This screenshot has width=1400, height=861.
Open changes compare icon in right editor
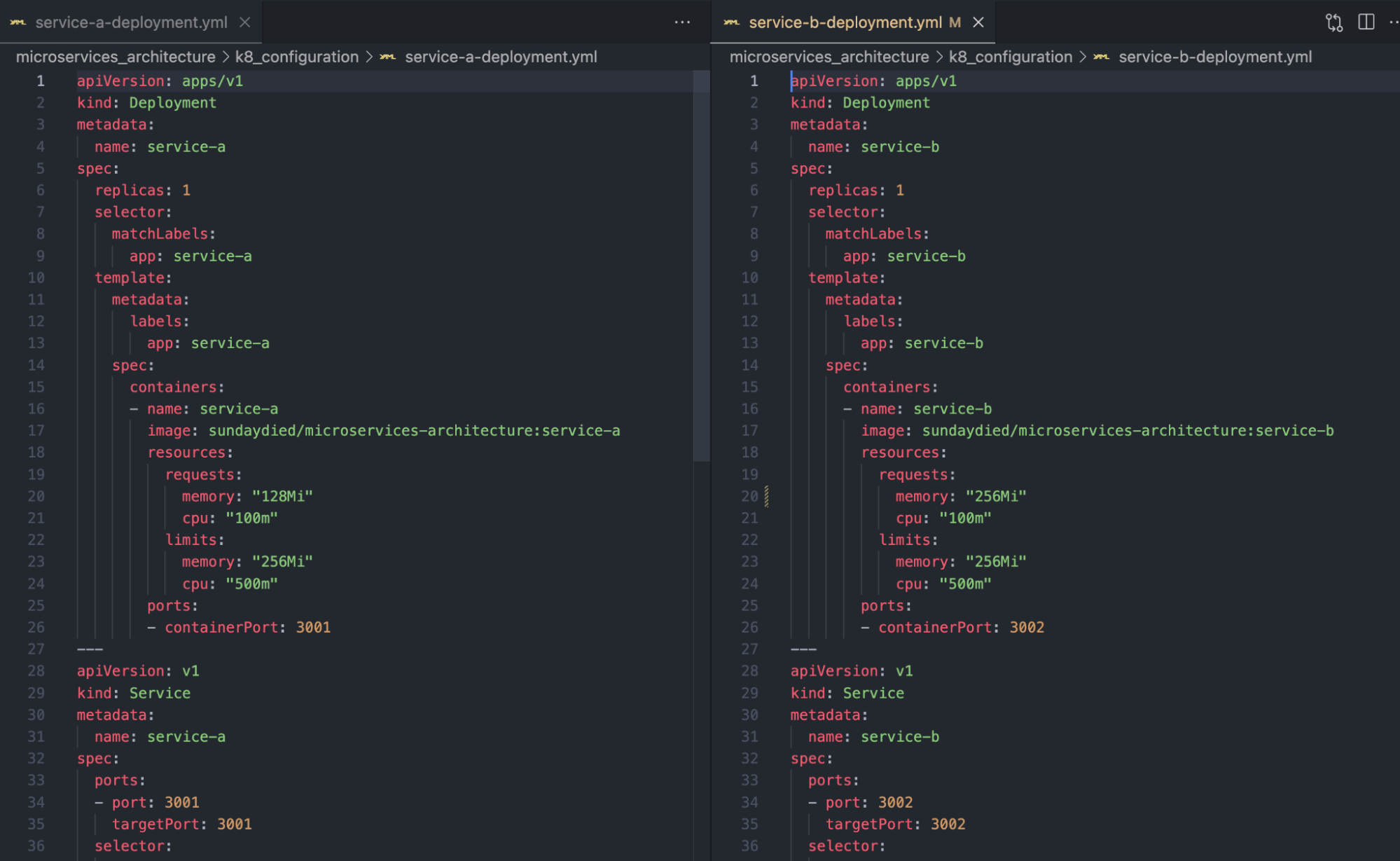click(1334, 22)
